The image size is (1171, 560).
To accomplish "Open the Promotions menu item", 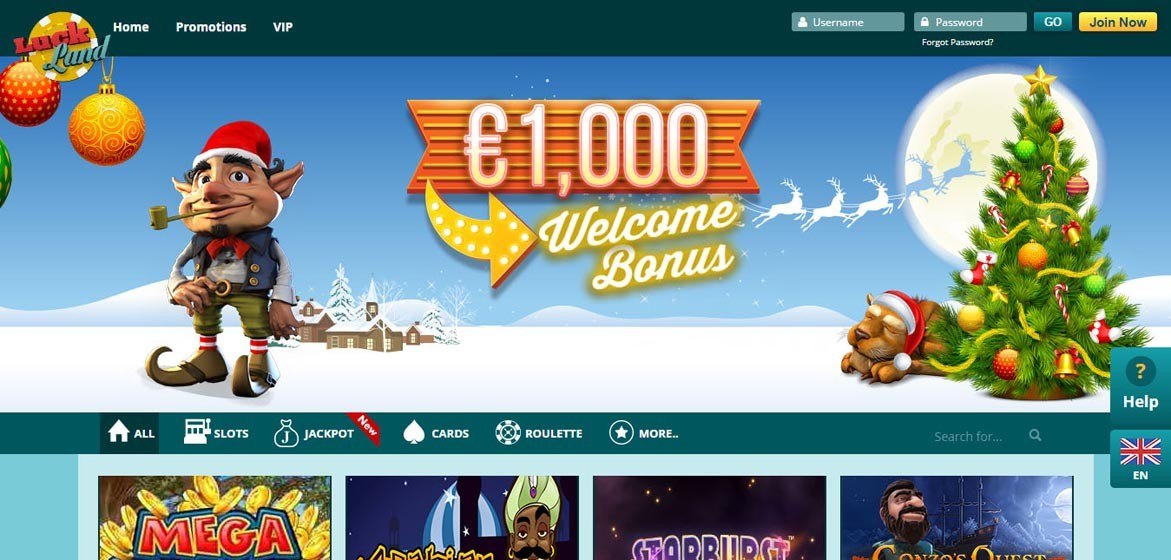I will coord(211,27).
